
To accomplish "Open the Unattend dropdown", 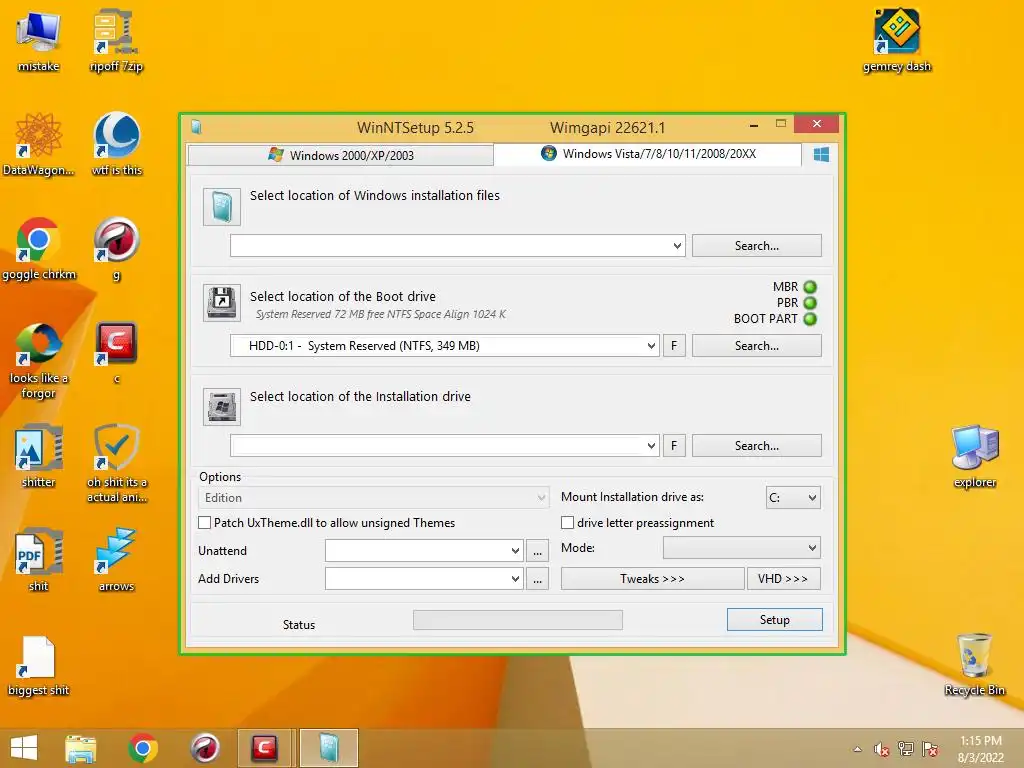I will [424, 551].
